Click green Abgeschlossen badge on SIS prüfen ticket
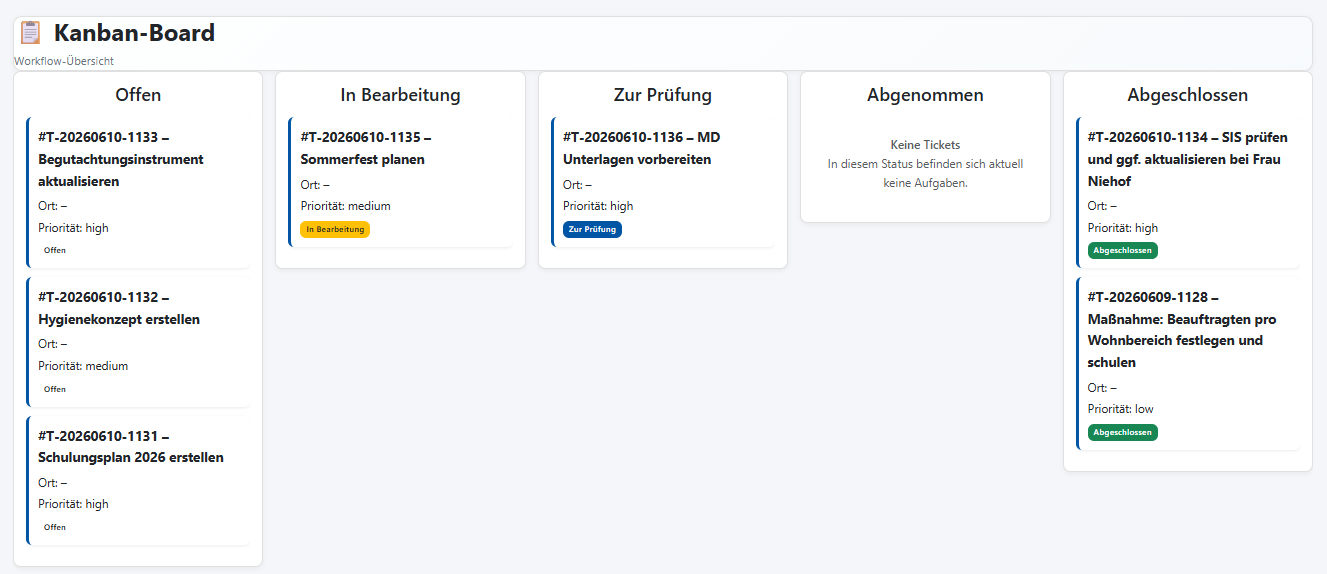 pyautogui.click(x=1122, y=250)
